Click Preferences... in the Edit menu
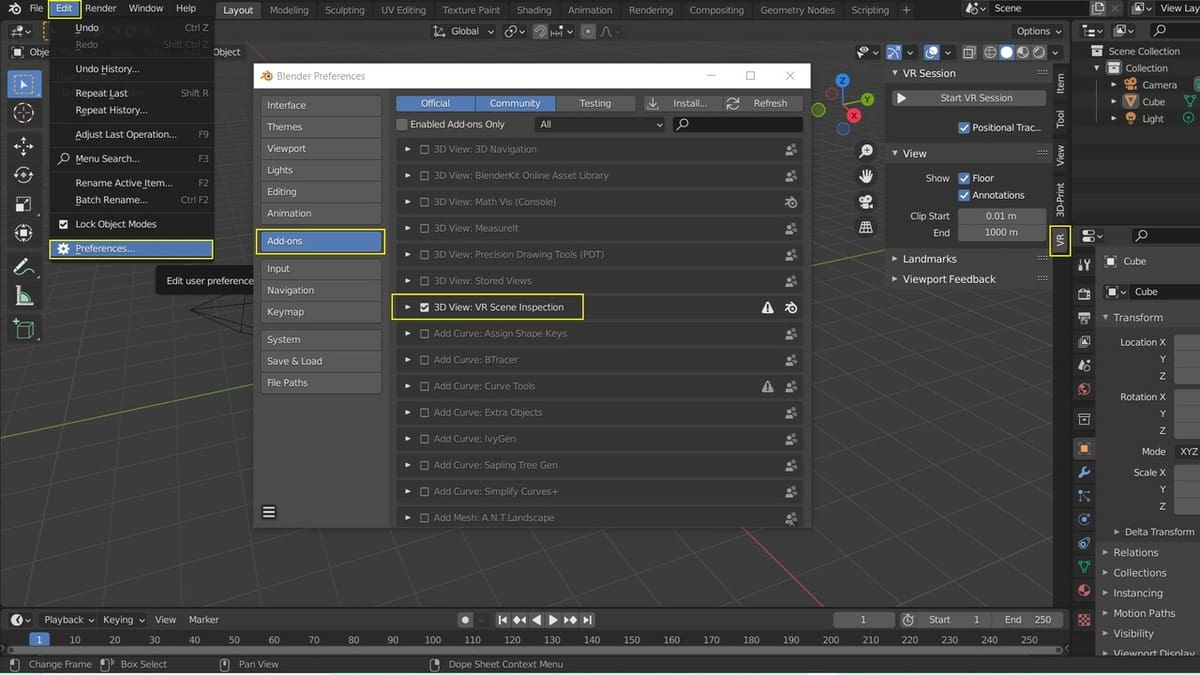Viewport: 1200px width, 675px height. click(x=131, y=248)
